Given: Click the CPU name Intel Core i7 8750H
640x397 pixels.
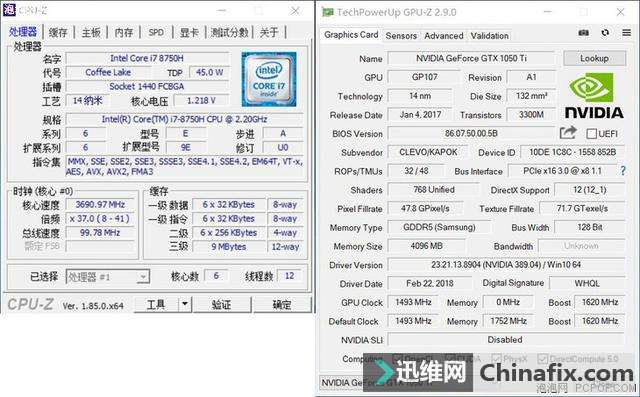Looking at the screenshot, I should pyautogui.click(x=147, y=58).
